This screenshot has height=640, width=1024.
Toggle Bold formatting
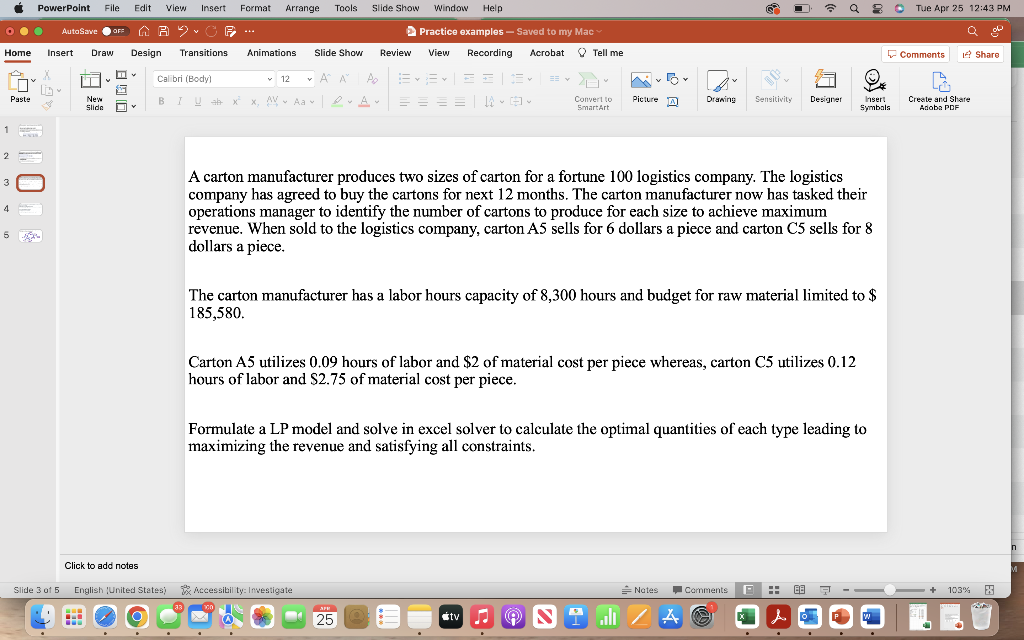pos(161,101)
